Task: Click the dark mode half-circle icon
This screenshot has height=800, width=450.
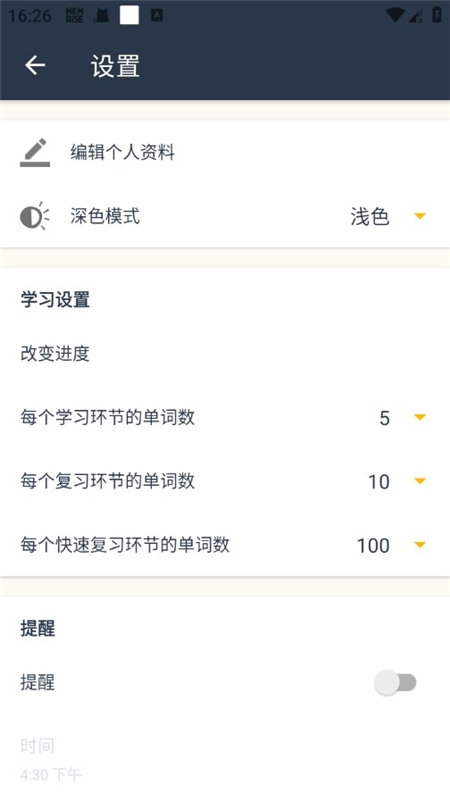Action: pos(34,216)
